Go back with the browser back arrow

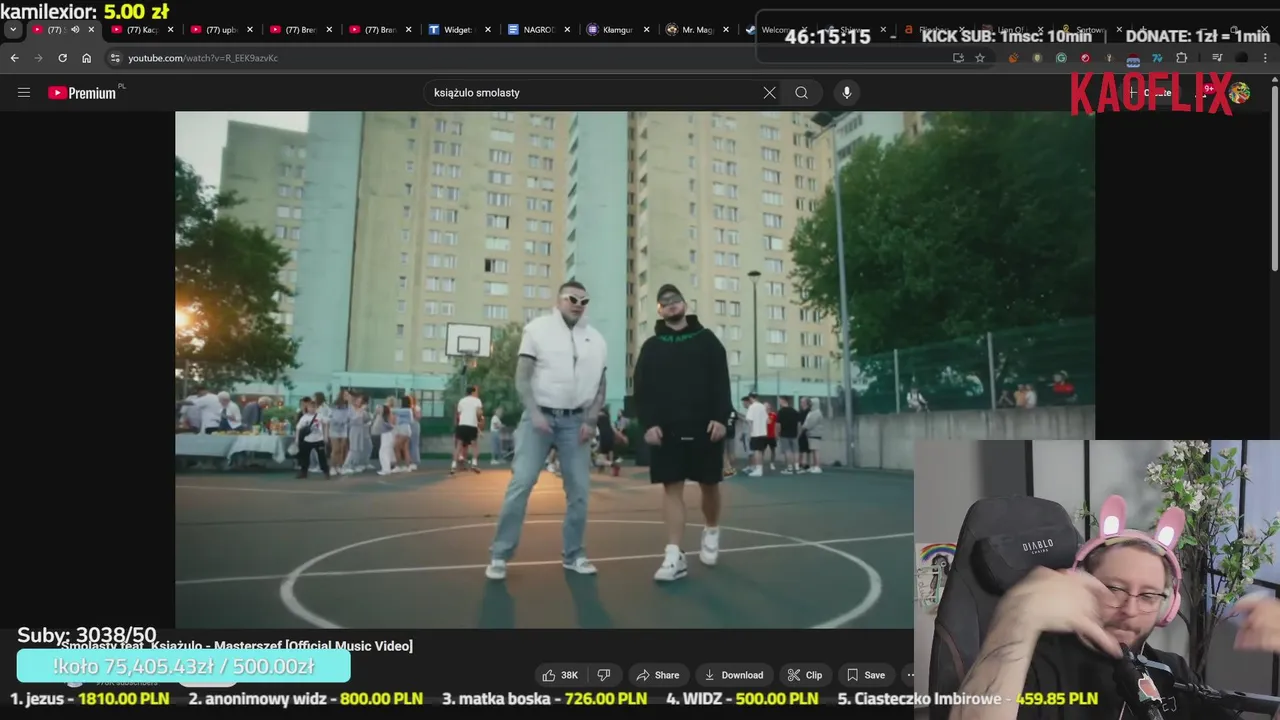14,58
